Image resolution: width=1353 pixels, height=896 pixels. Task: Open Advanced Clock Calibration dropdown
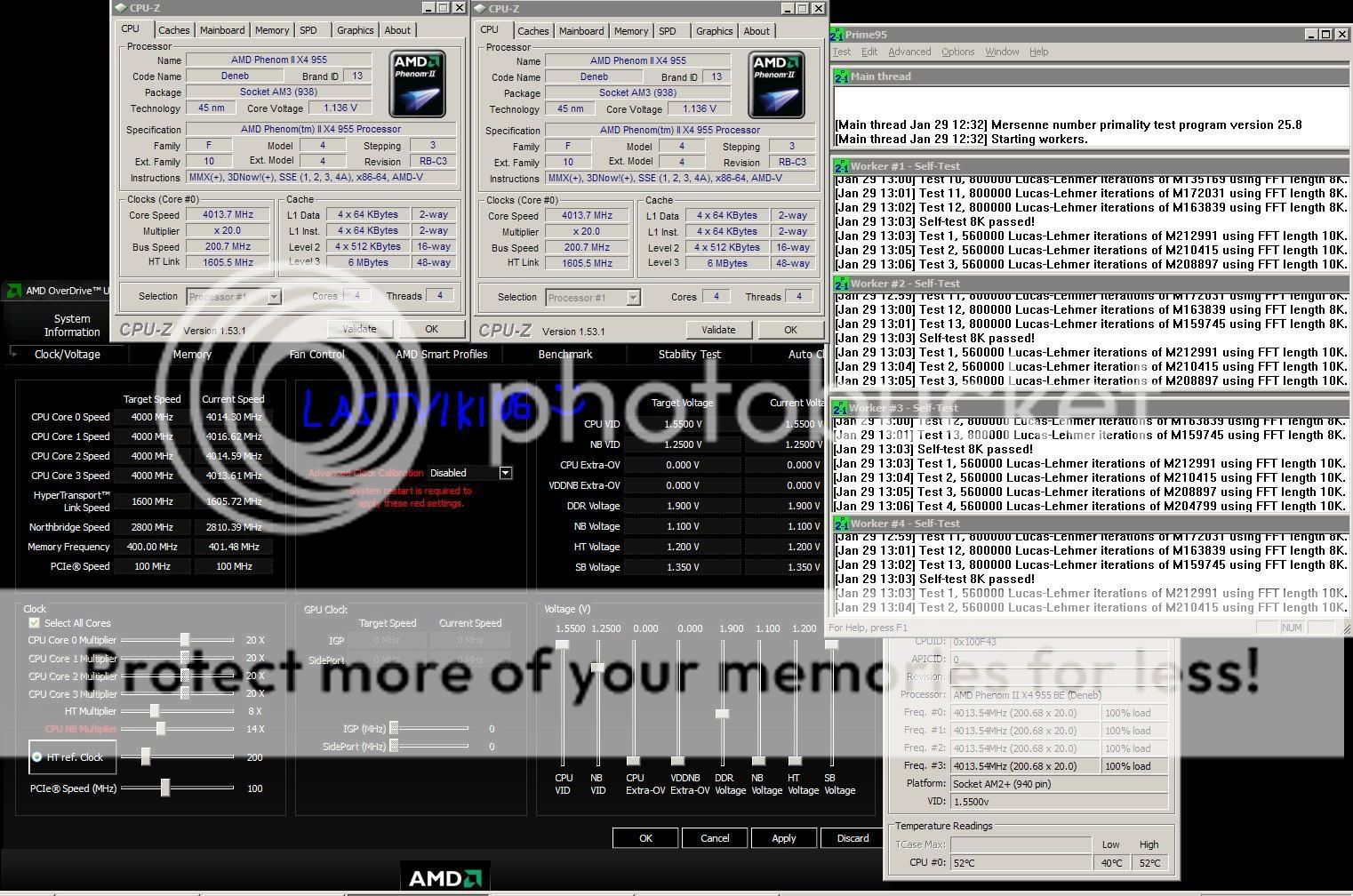(506, 473)
